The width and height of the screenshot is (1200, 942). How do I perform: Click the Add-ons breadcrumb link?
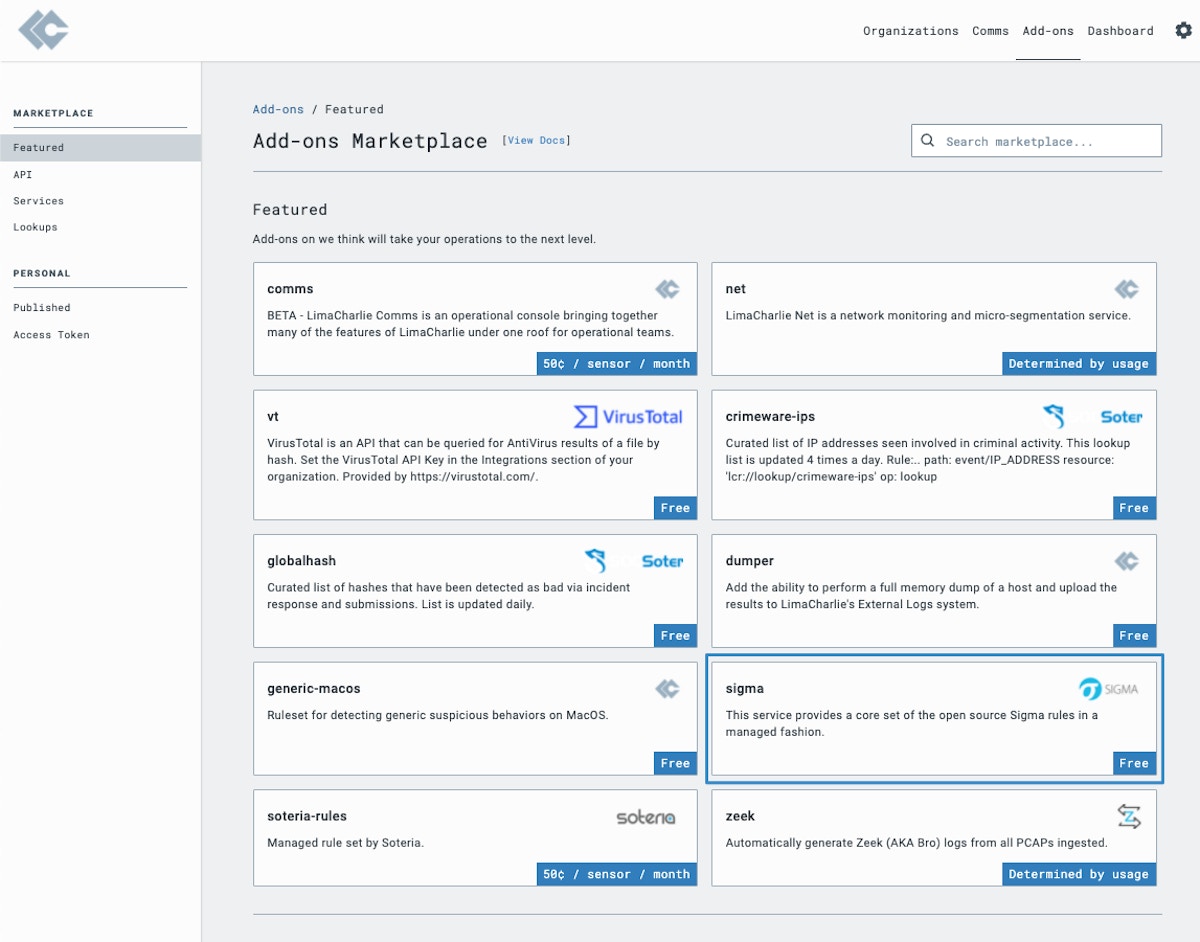(278, 109)
